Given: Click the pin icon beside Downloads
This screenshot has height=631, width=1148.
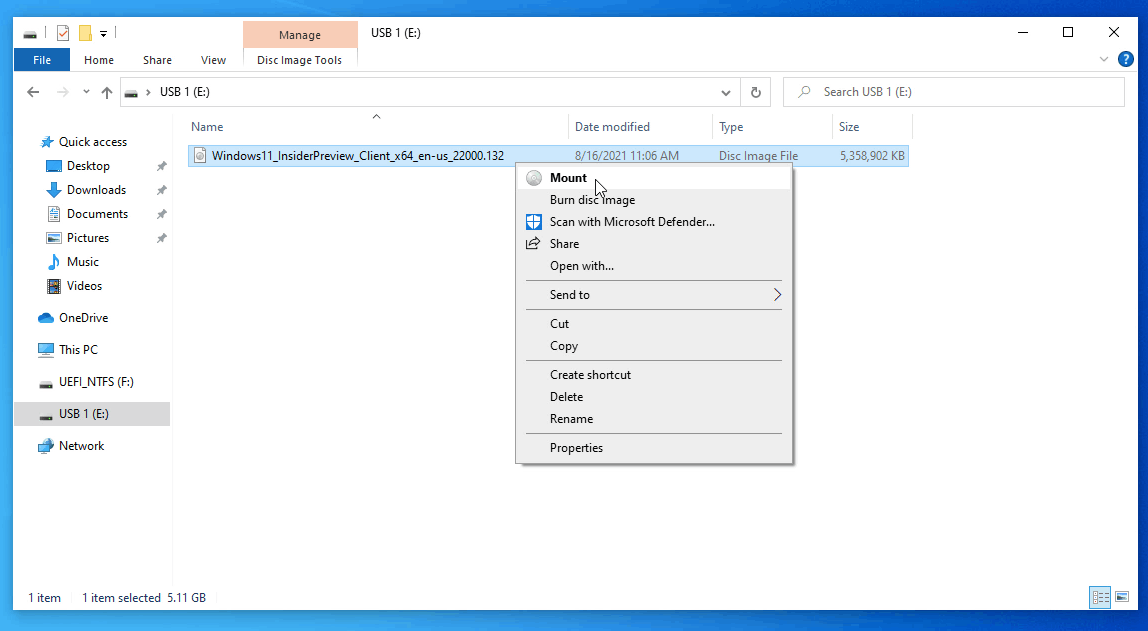Looking at the screenshot, I should pos(162,190).
